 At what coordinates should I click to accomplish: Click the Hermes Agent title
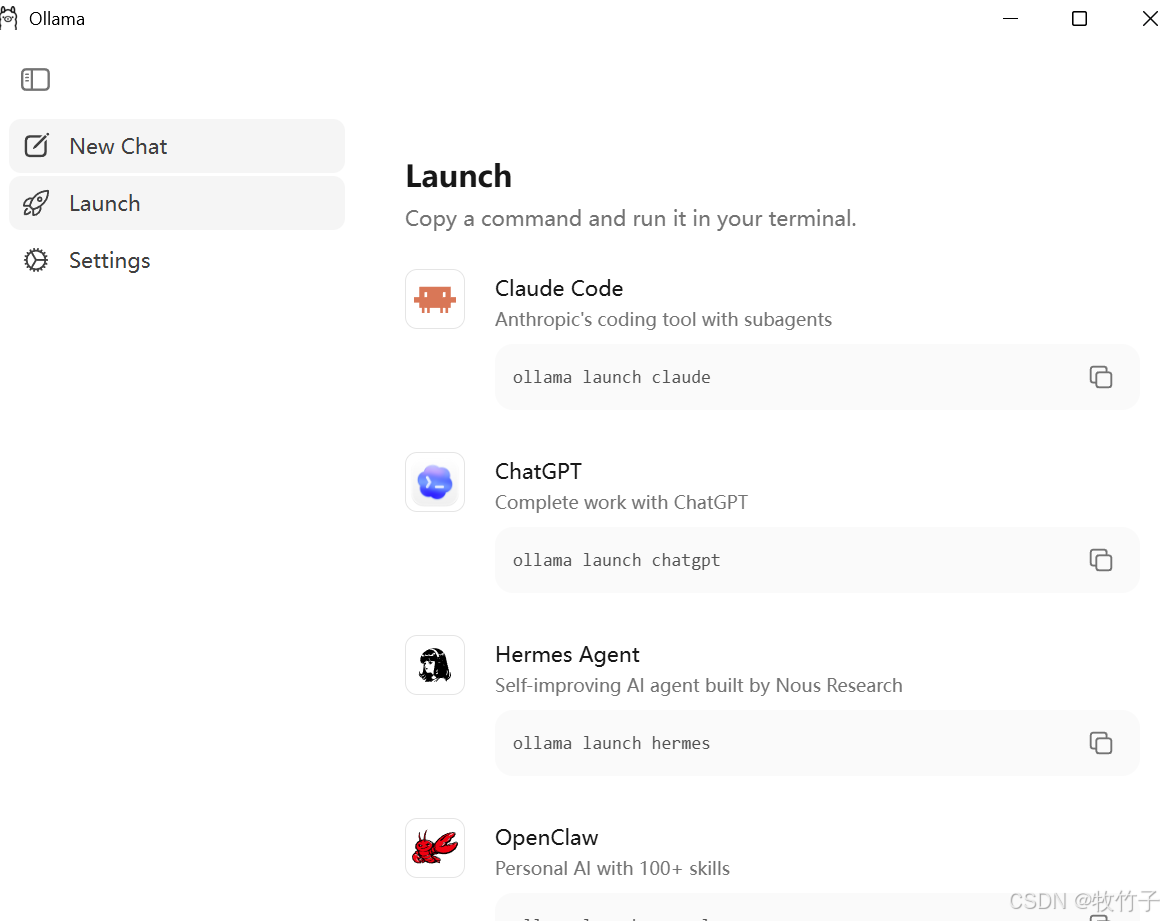pos(567,655)
